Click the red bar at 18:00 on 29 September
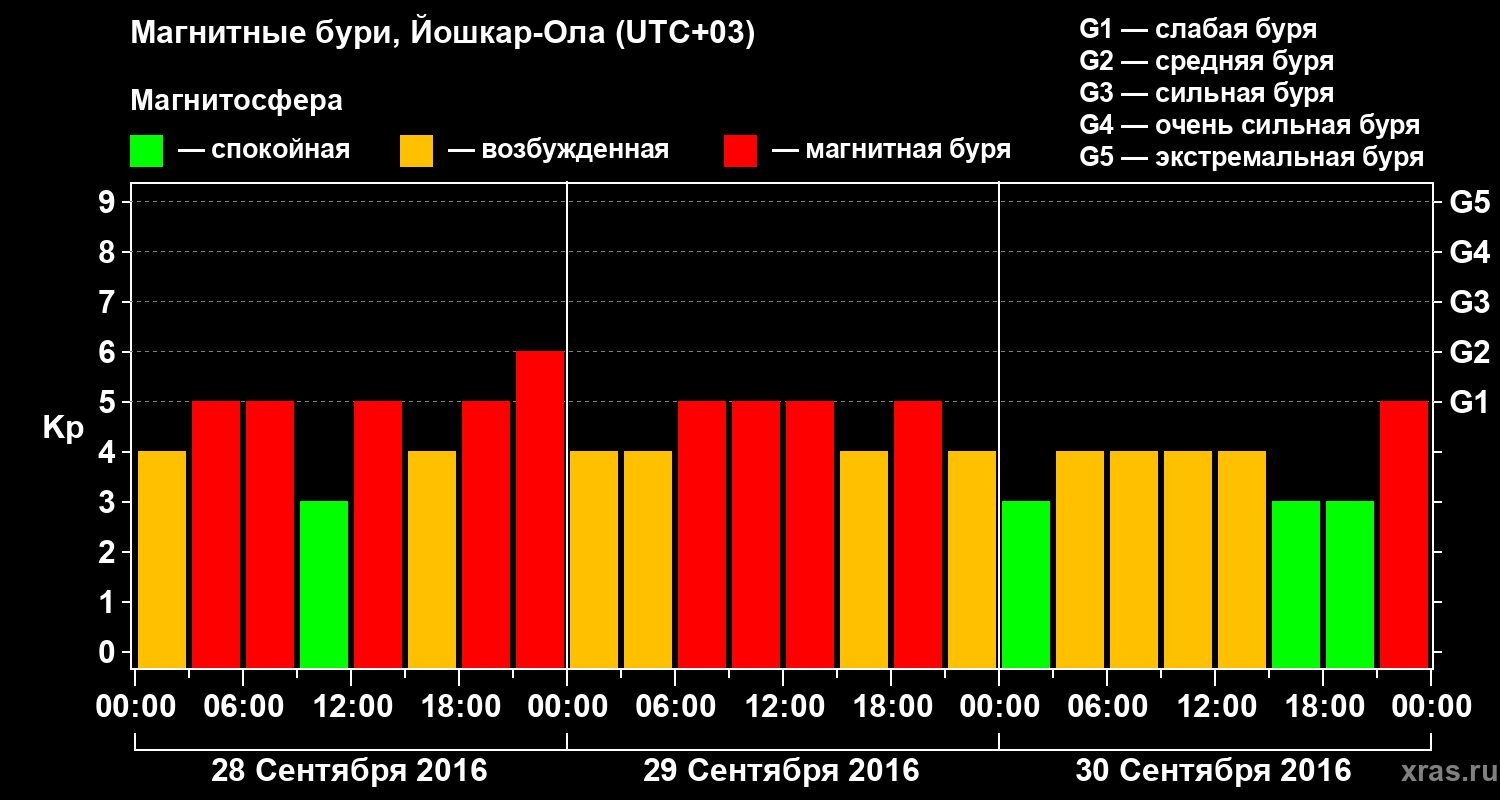The image size is (1500, 800). (918, 534)
